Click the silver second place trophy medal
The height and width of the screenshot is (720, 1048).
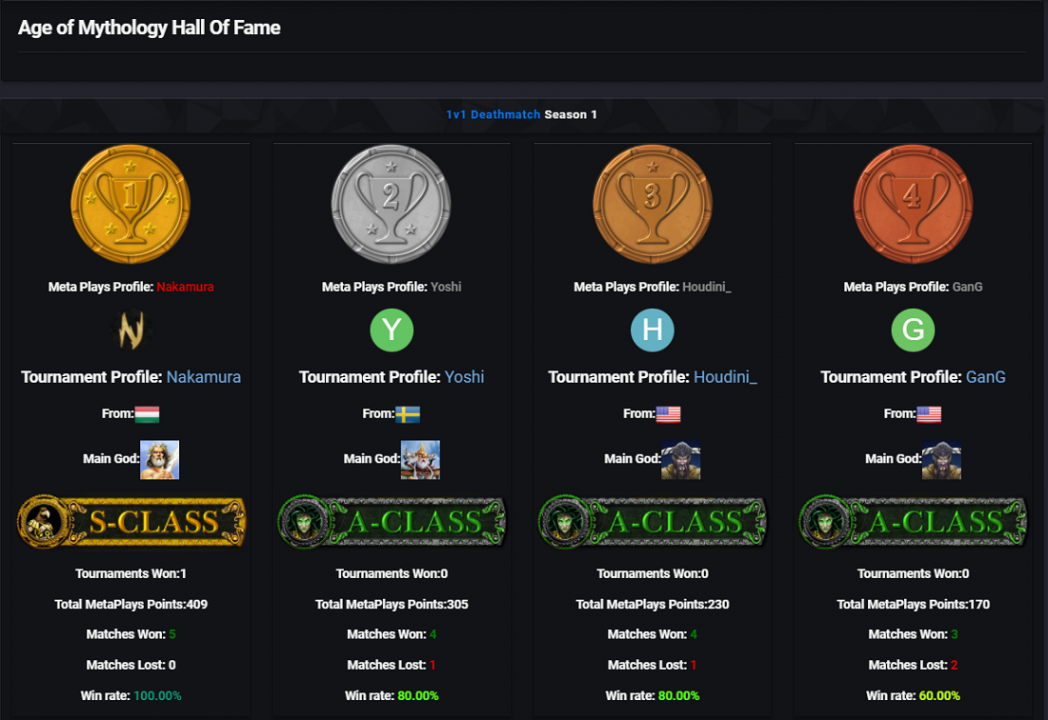click(391, 203)
